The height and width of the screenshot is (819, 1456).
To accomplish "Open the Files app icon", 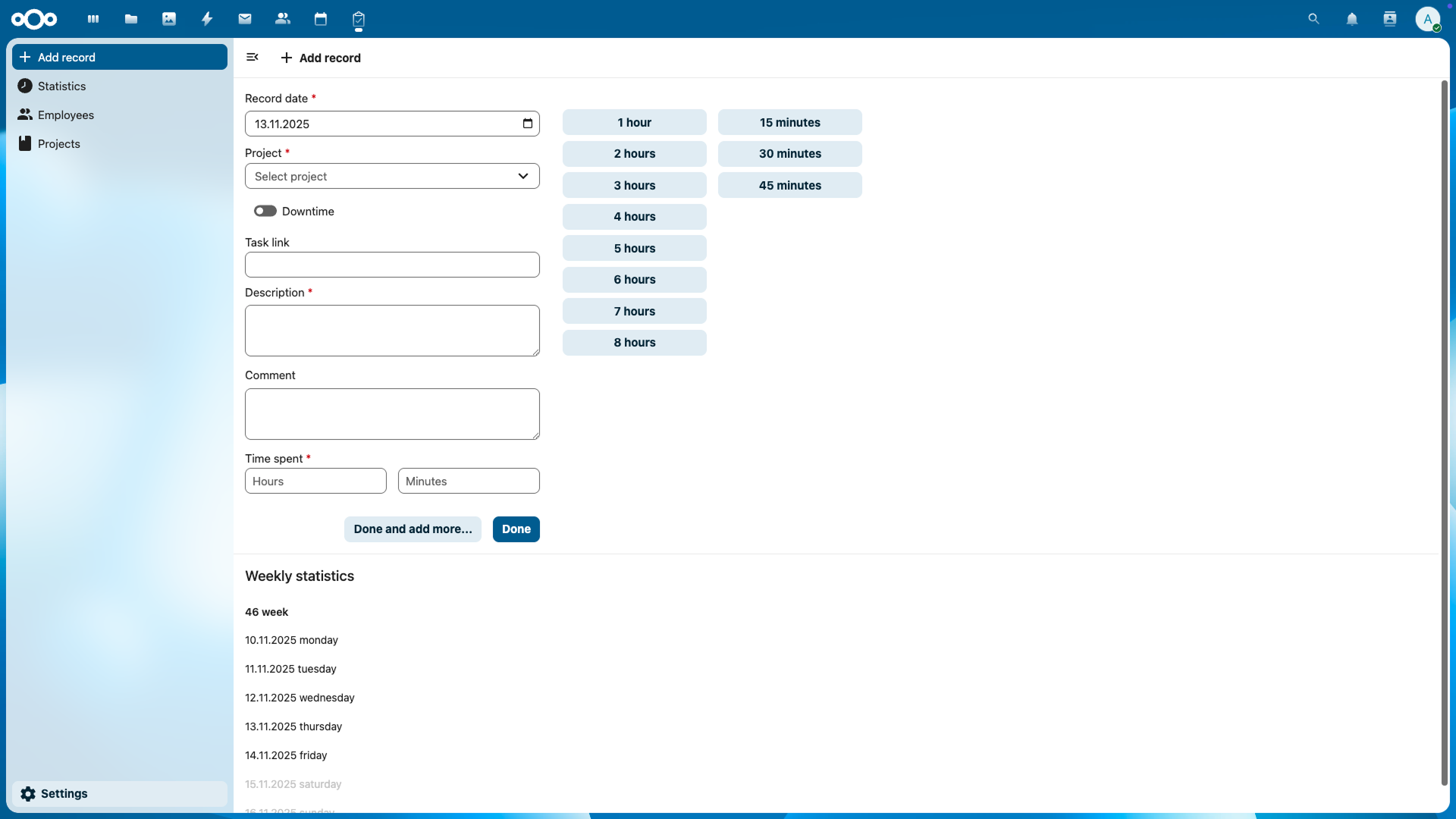I will click(x=131, y=19).
